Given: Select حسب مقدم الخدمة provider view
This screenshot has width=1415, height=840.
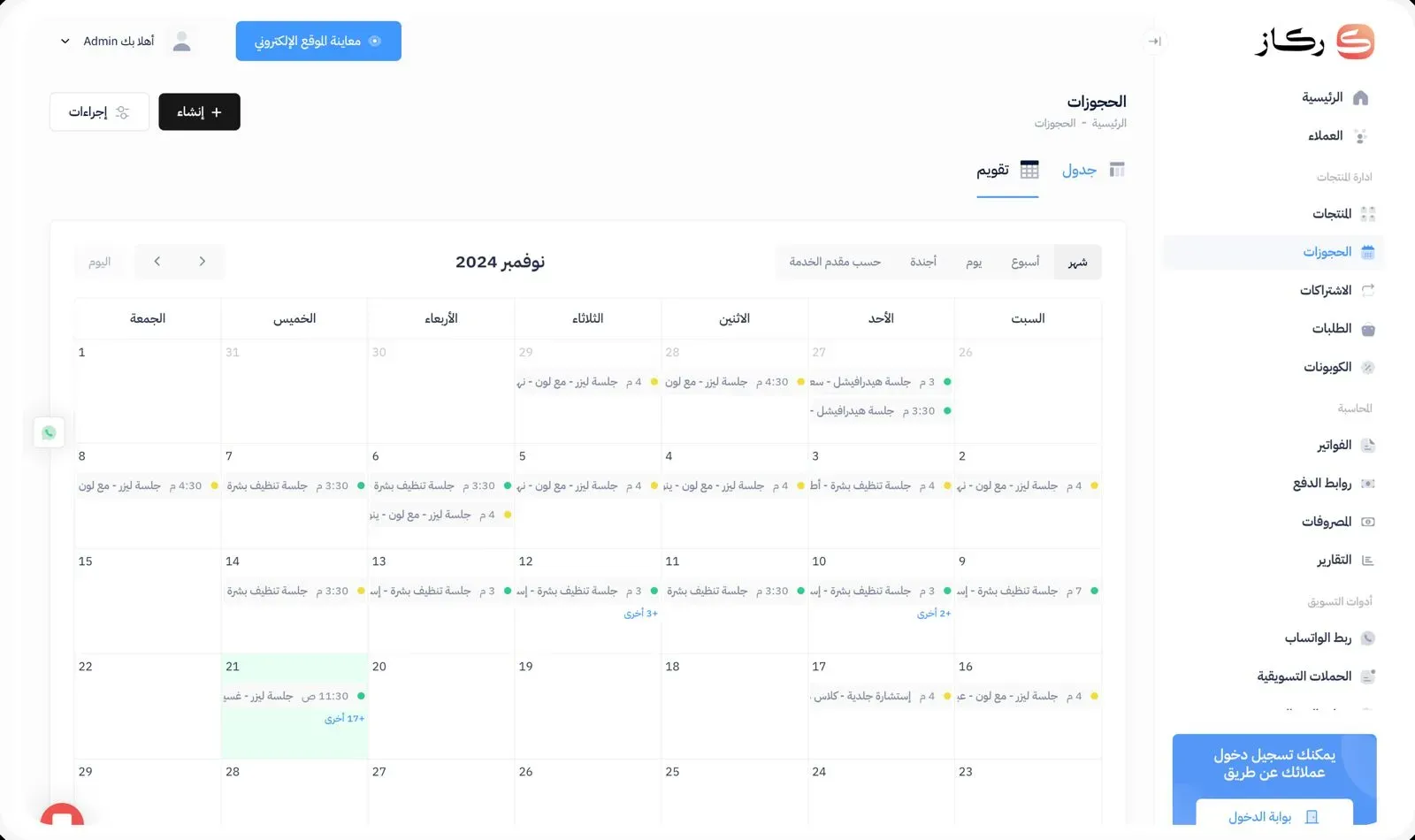Looking at the screenshot, I should coord(835,262).
